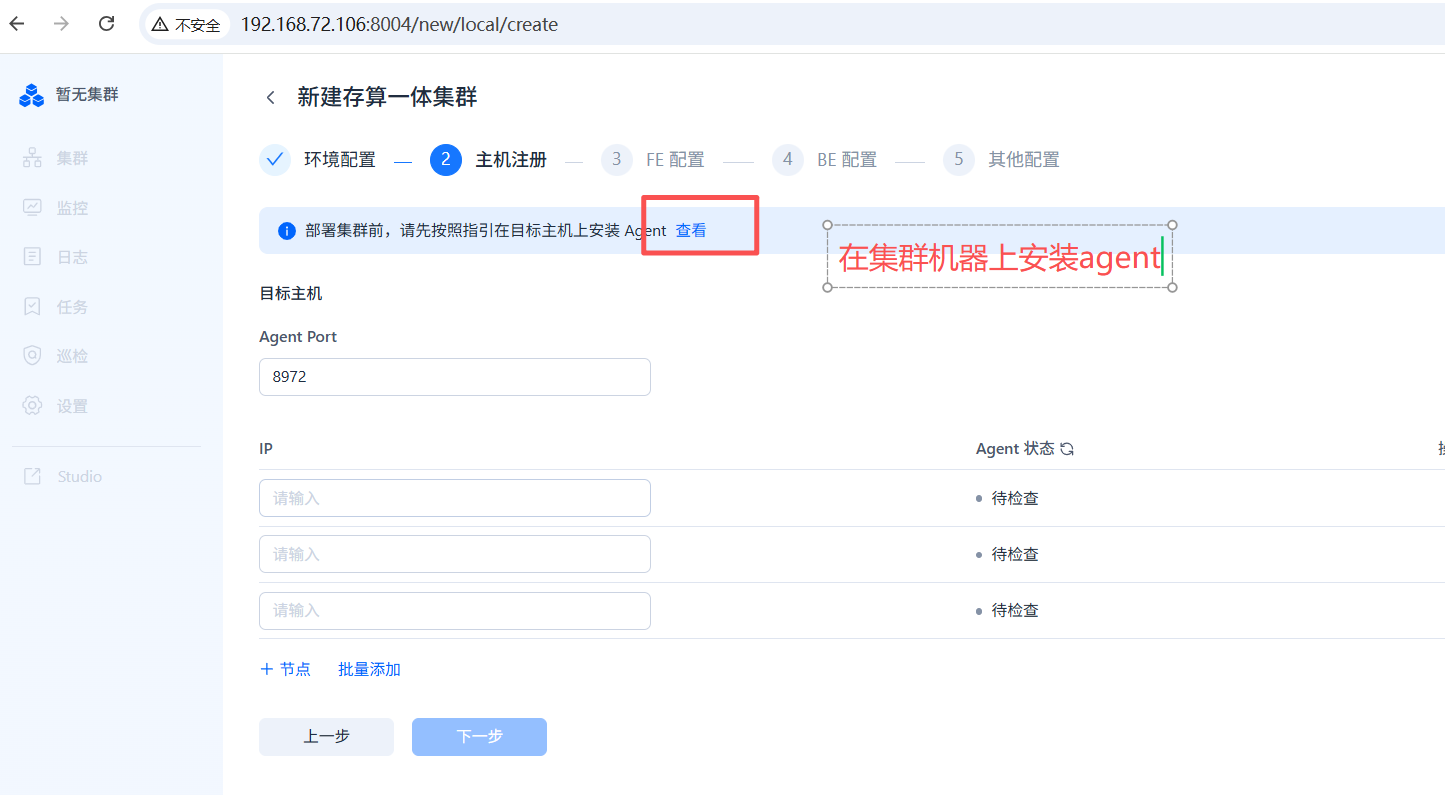This screenshot has width=1445, height=795.
Task: Click the Studio external link icon
Action: [32, 476]
